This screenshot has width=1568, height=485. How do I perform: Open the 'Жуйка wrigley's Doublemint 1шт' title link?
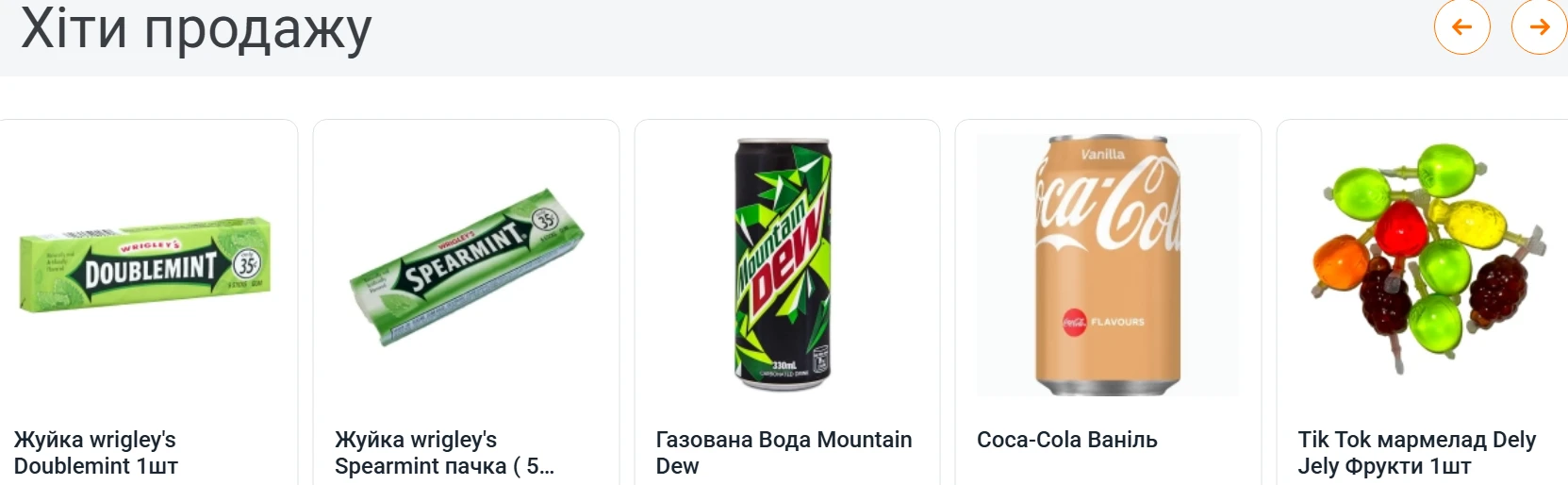(95, 452)
